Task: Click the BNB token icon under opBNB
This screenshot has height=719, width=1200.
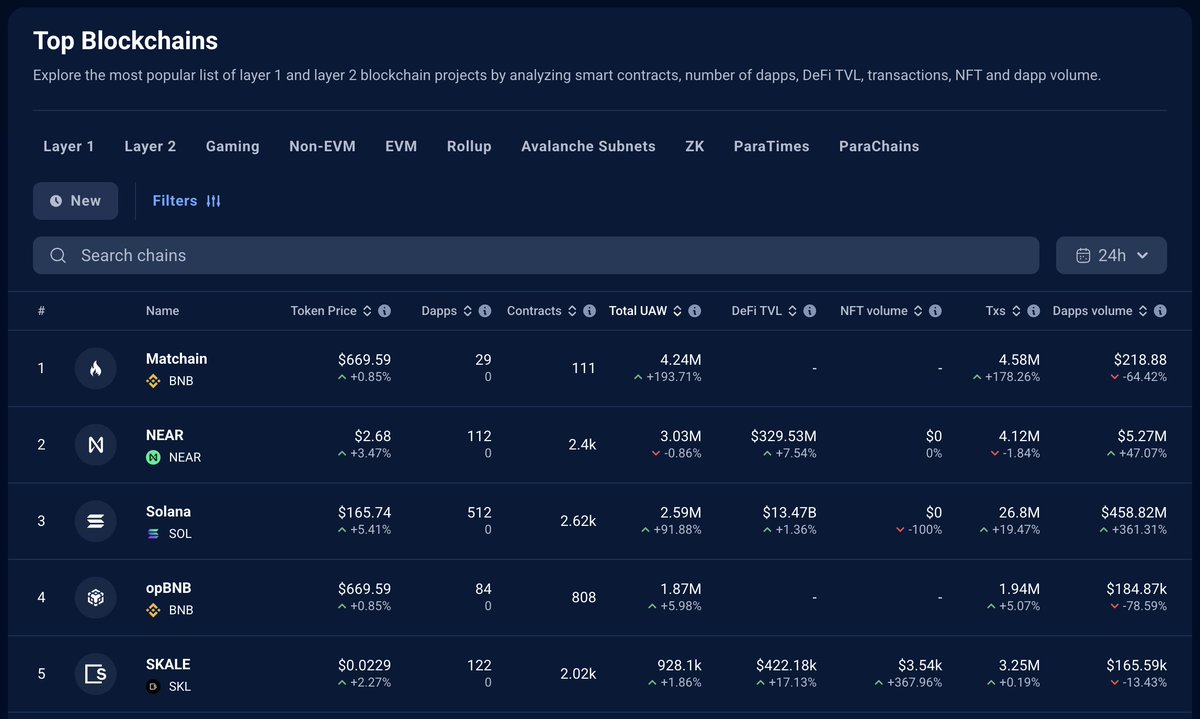Action: point(153,610)
